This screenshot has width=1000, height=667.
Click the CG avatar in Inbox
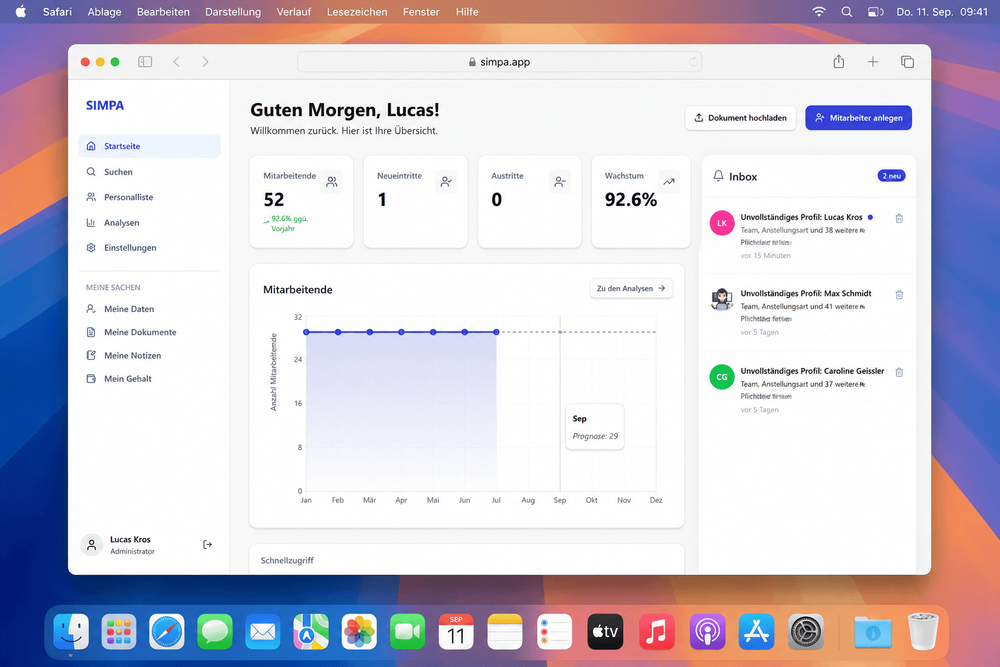722,377
